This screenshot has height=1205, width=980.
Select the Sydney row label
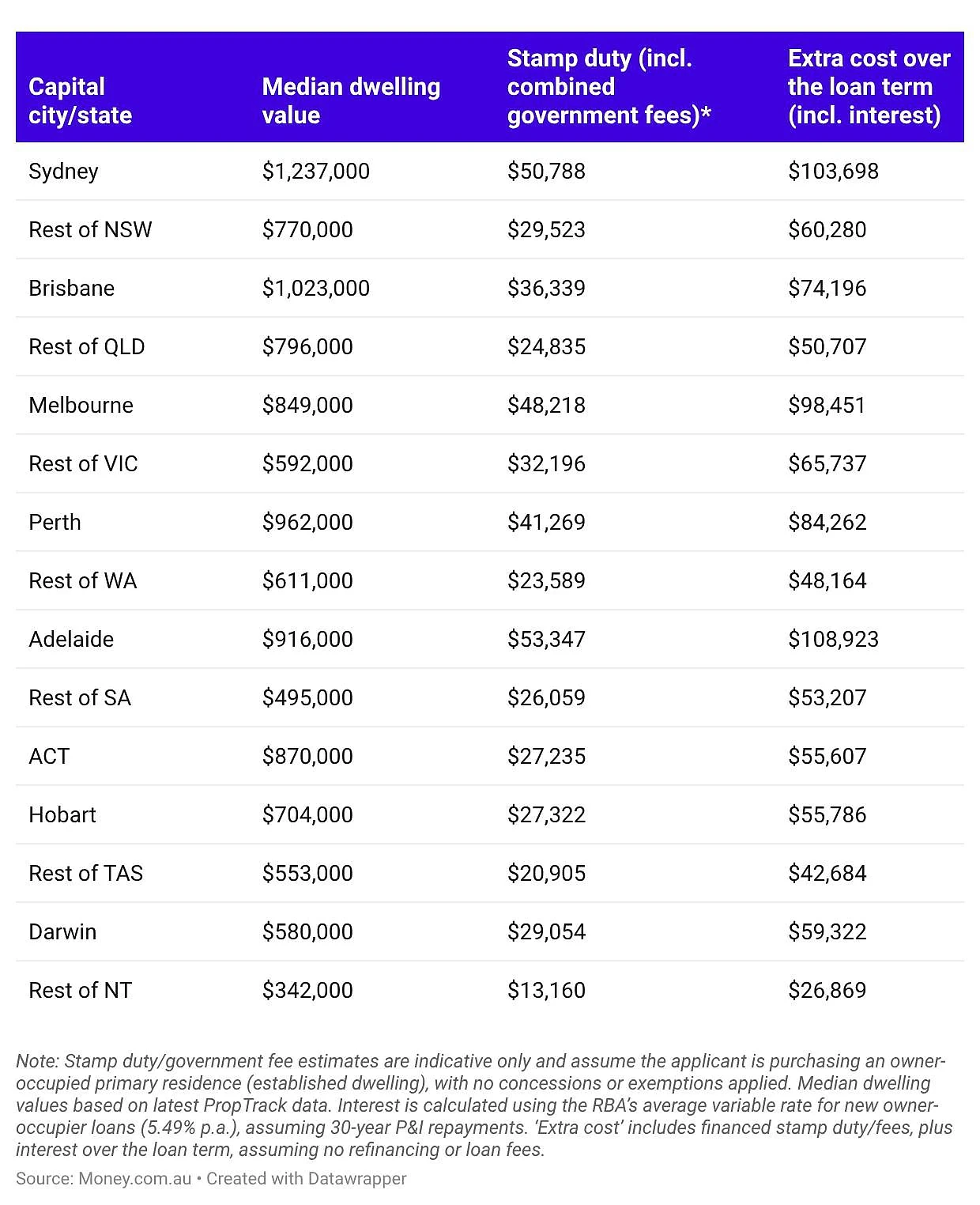63,172
